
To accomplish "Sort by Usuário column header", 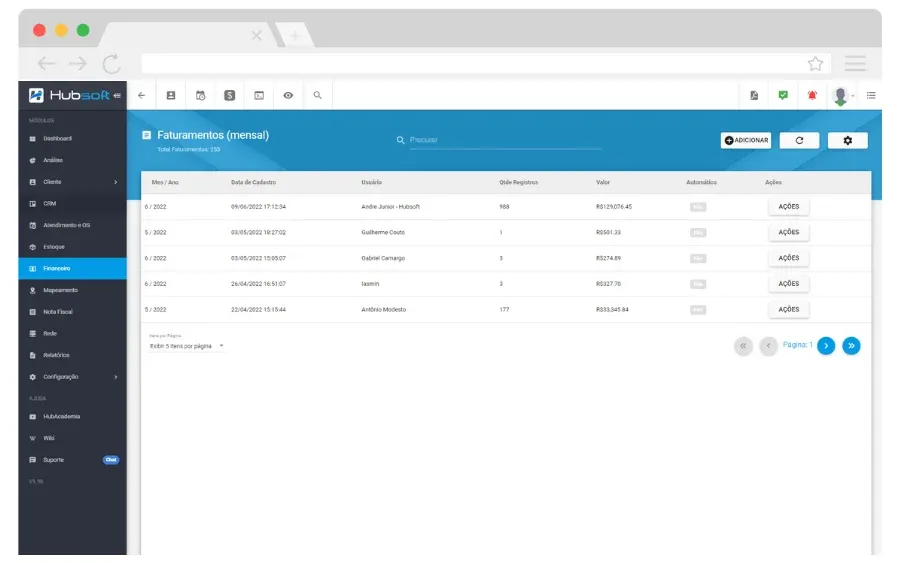I will (371, 183).
